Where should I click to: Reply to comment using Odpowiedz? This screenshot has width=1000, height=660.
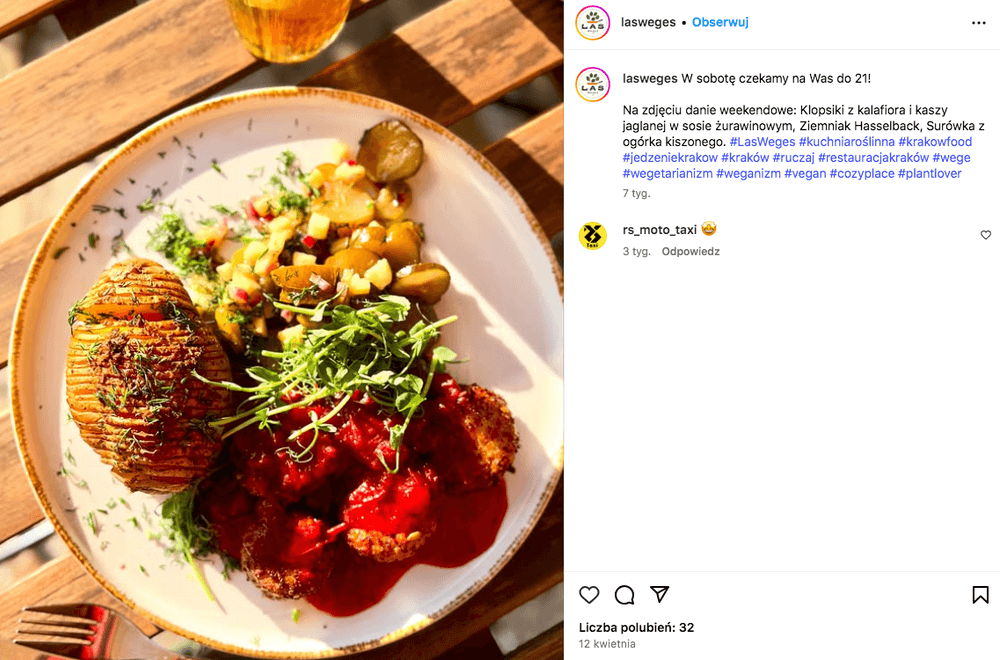pos(691,251)
